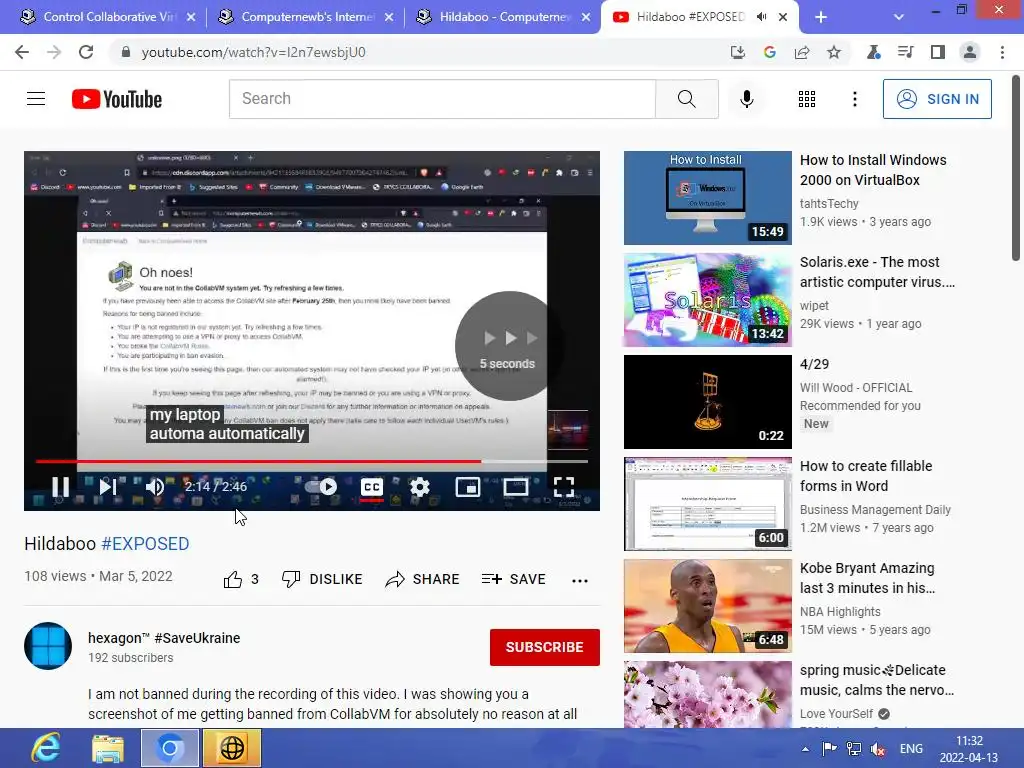The width and height of the screenshot is (1024, 768).
Task: Open YouTube settings three-dot menu
Action: click(855, 99)
